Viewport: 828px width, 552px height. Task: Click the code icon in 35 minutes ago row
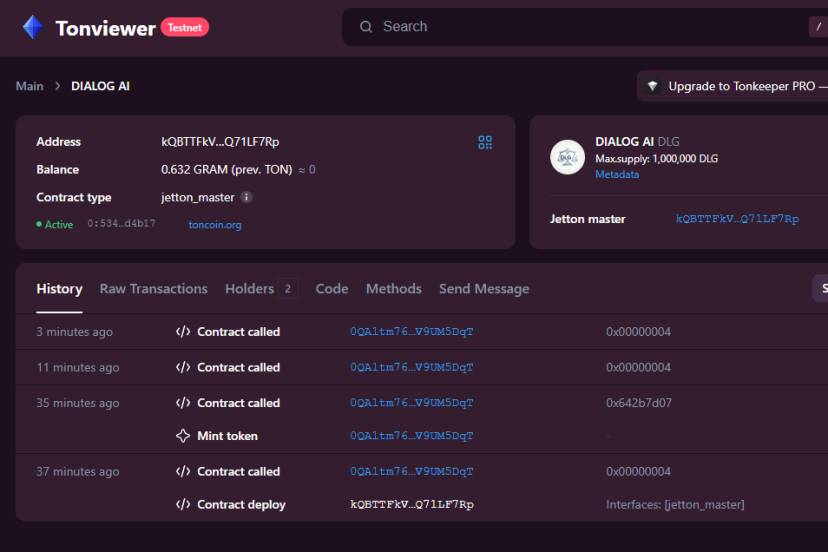tap(183, 403)
